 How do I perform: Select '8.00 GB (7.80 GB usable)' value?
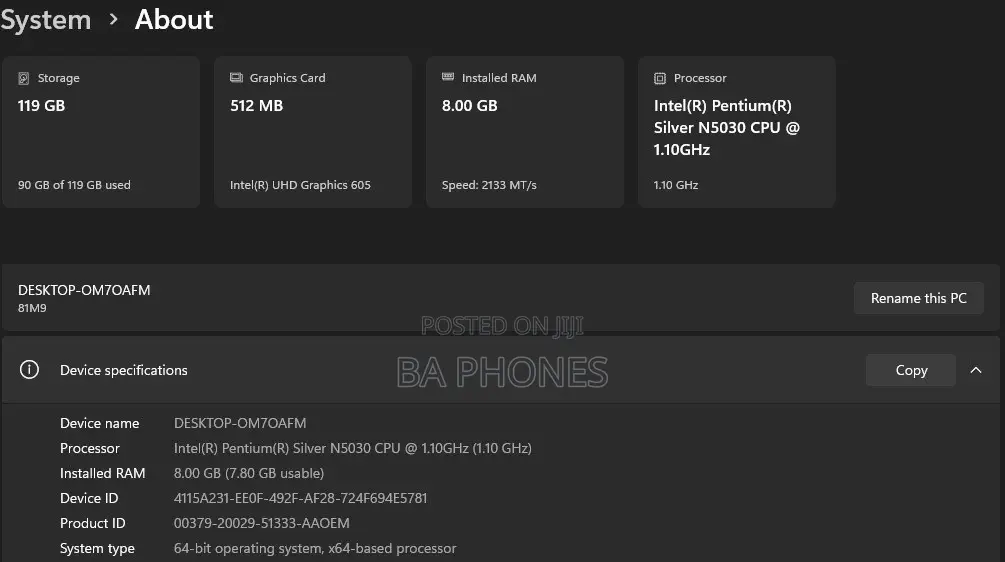click(x=249, y=474)
